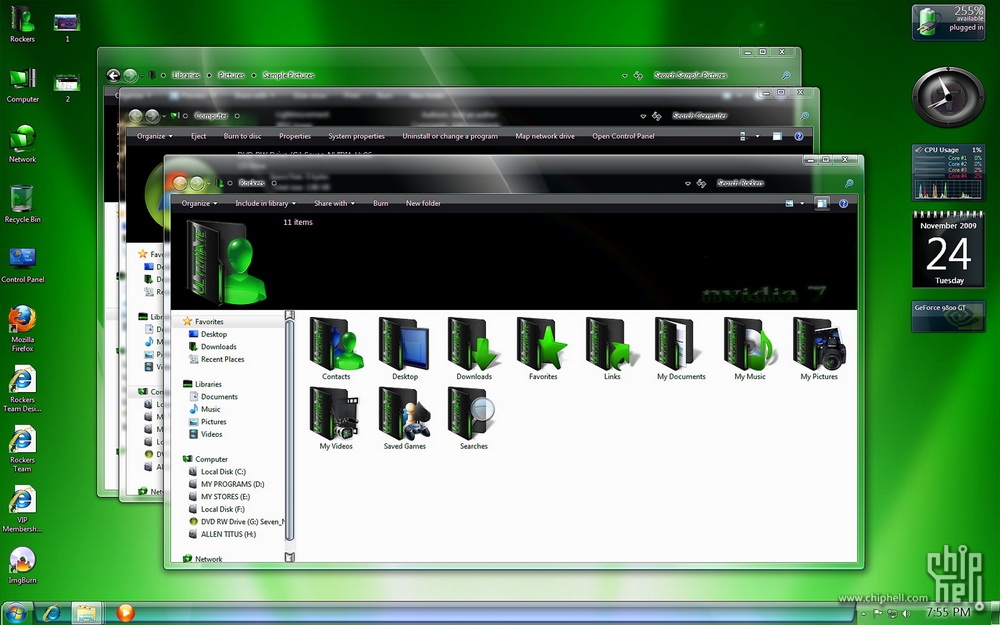Screen dimensions: 1000x625
Task: Open address dropdown in Sample Pictures window
Action: [x=624, y=76]
